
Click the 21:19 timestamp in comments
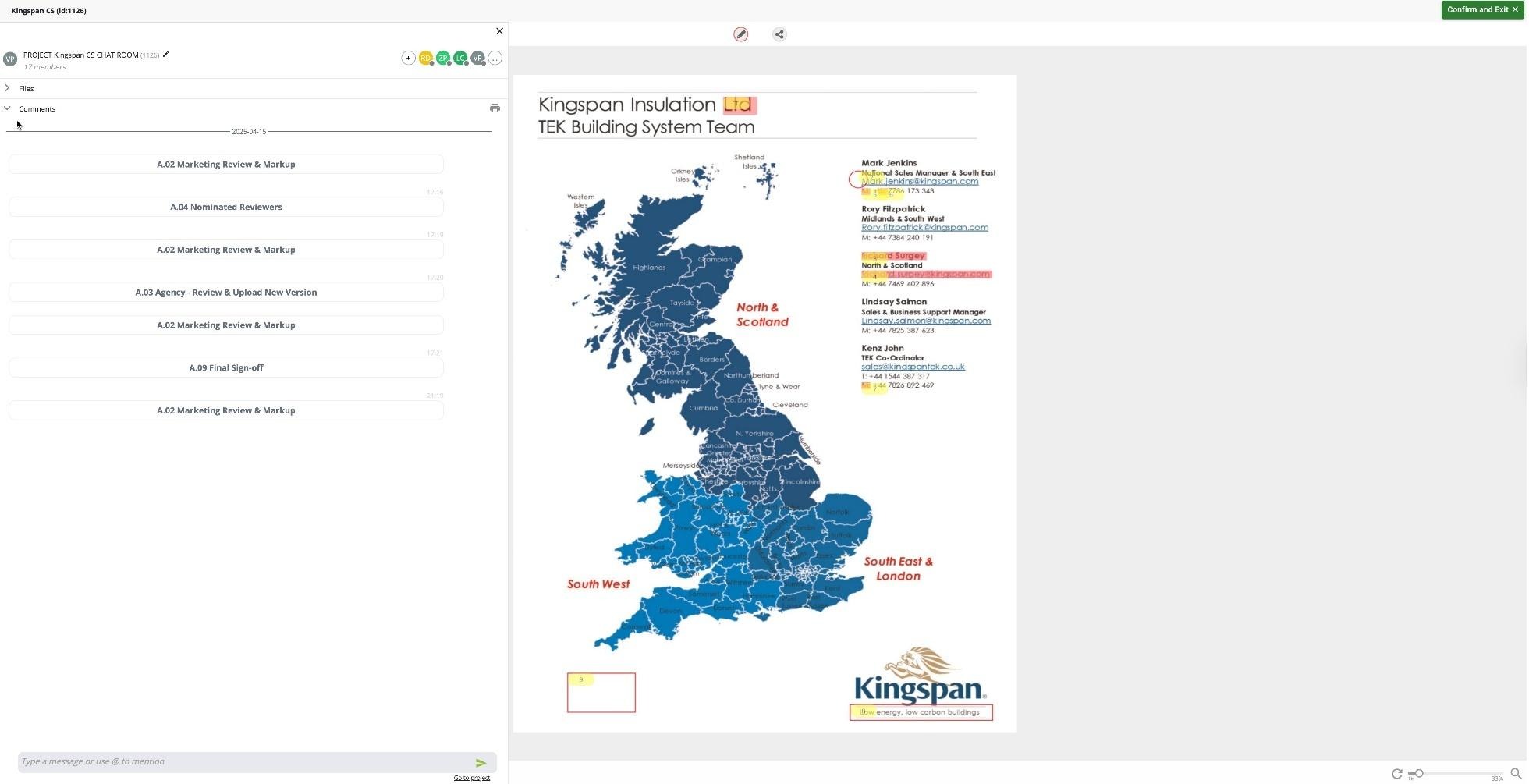coord(435,396)
